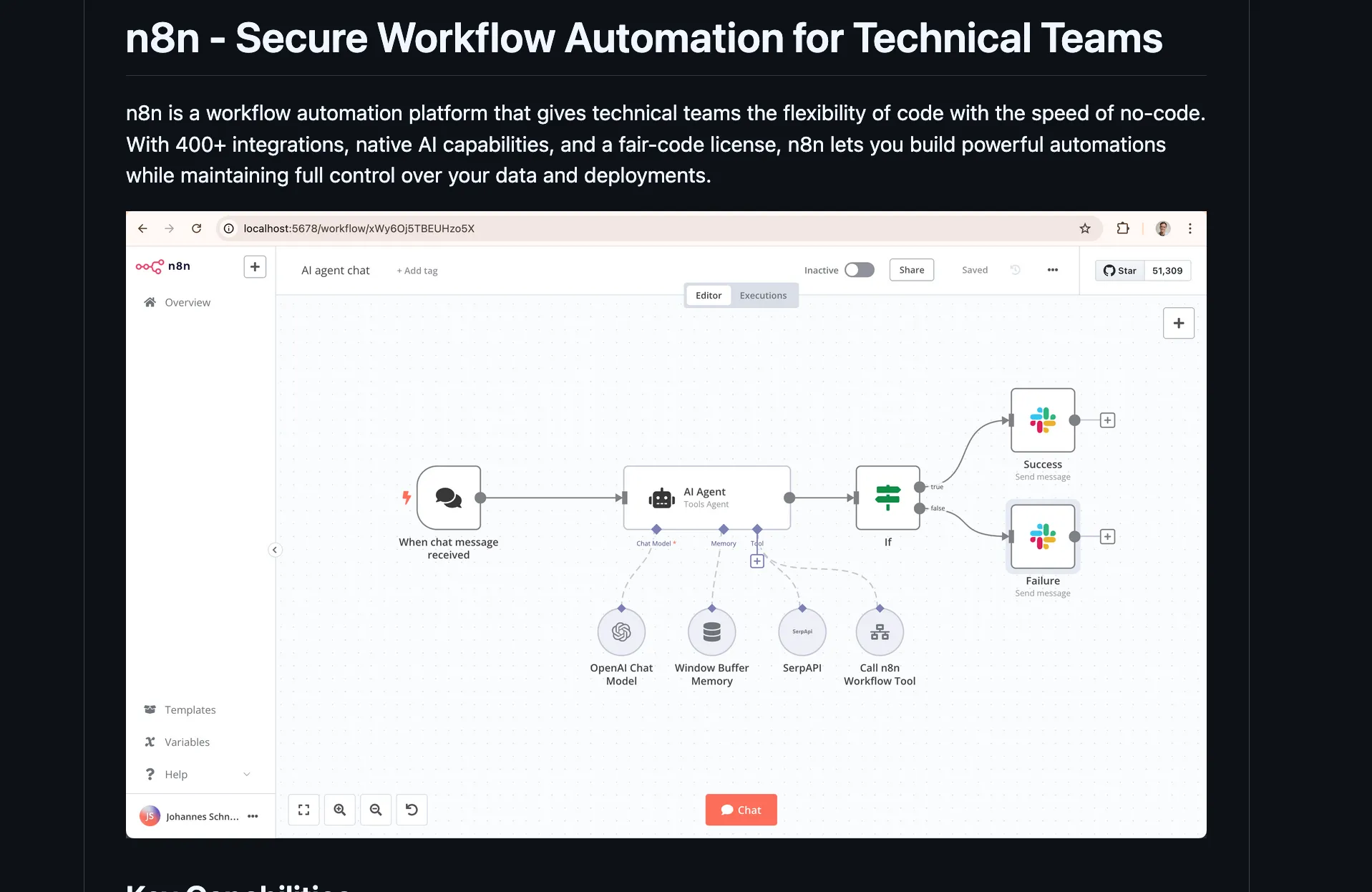Image resolution: width=1372 pixels, height=892 pixels.
Task: Click the plus under the Tool connector
Action: point(757,561)
